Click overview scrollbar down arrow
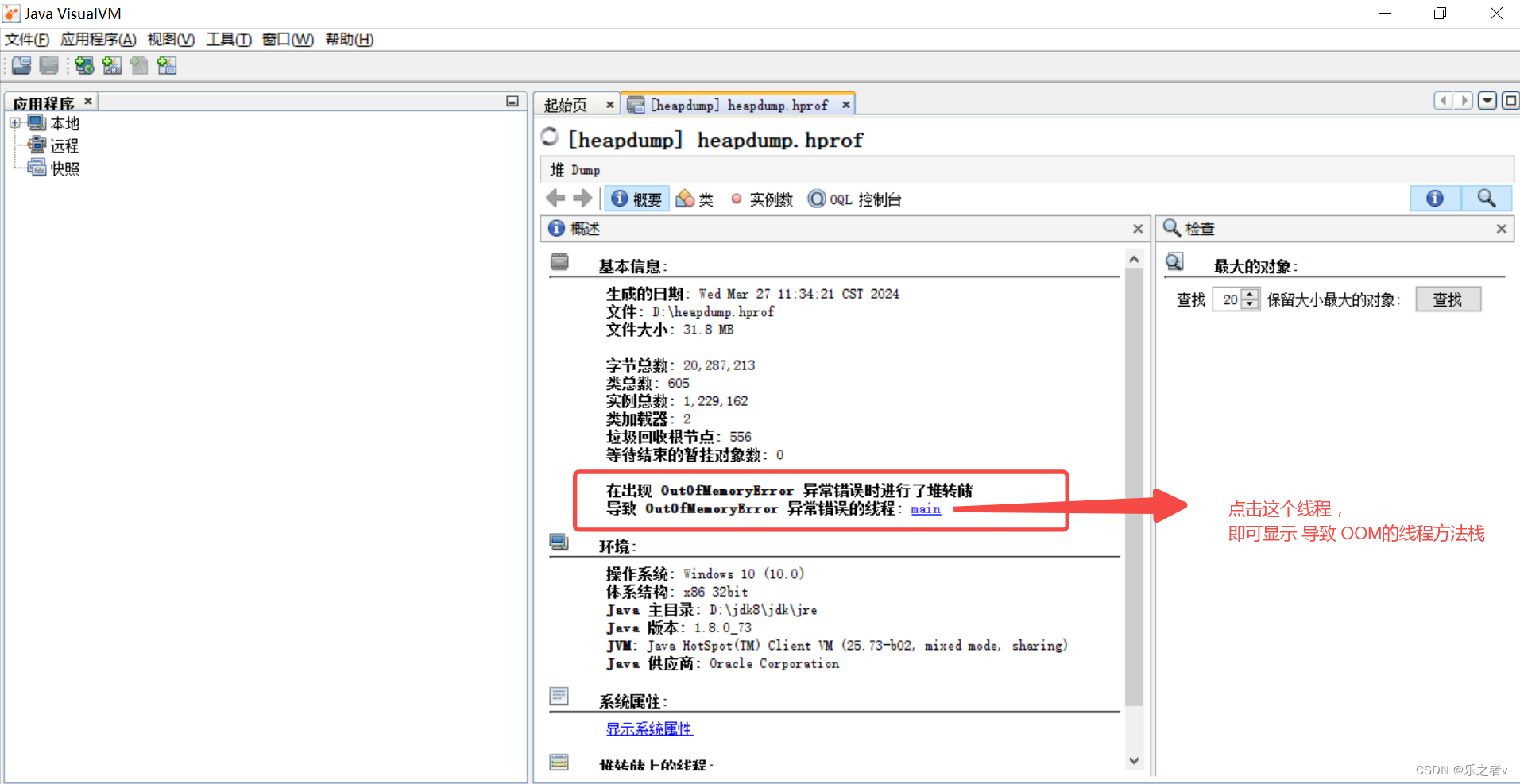Image resolution: width=1520 pixels, height=784 pixels. 1134,760
